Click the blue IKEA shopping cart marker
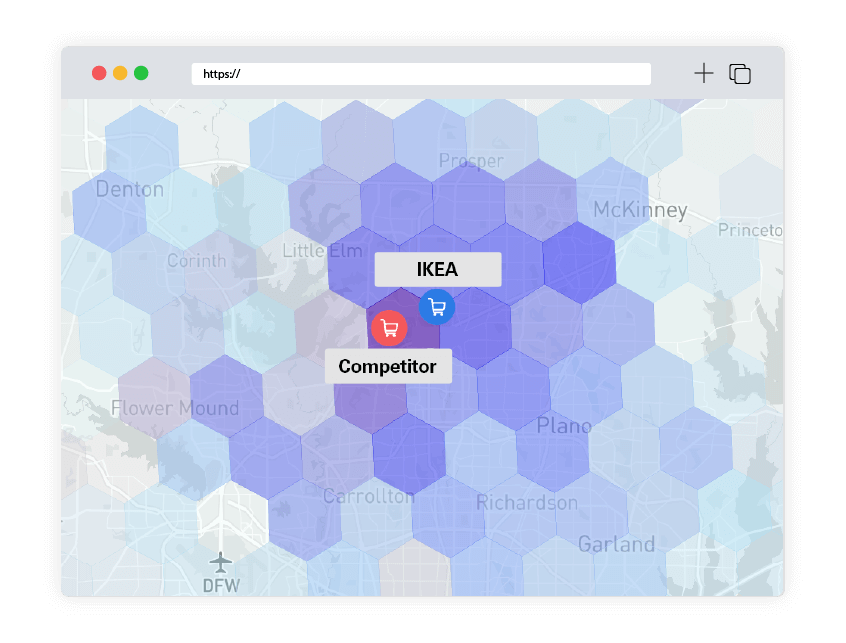This screenshot has height=643, width=846. 437,307
